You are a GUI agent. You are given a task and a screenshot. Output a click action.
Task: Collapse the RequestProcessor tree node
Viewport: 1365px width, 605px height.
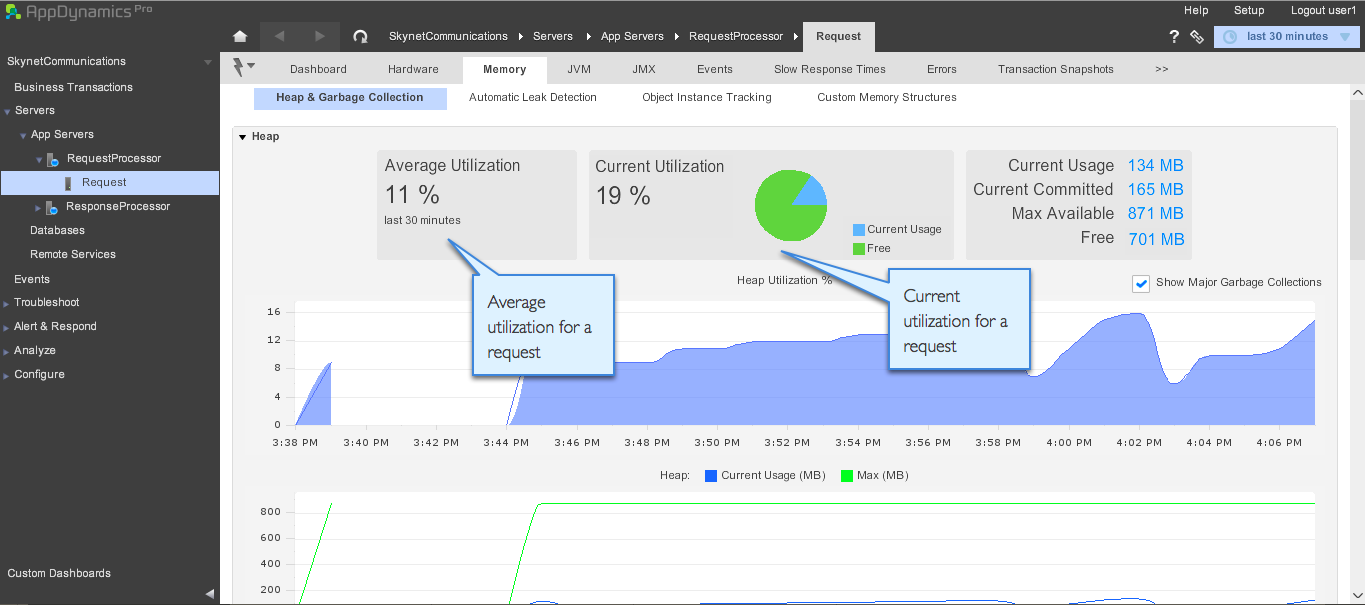click(39, 159)
